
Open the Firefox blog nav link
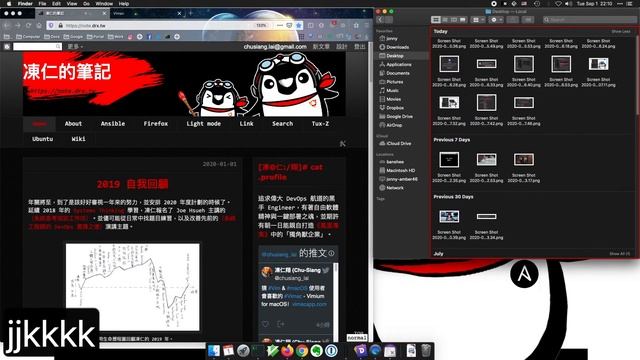pos(156,124)
